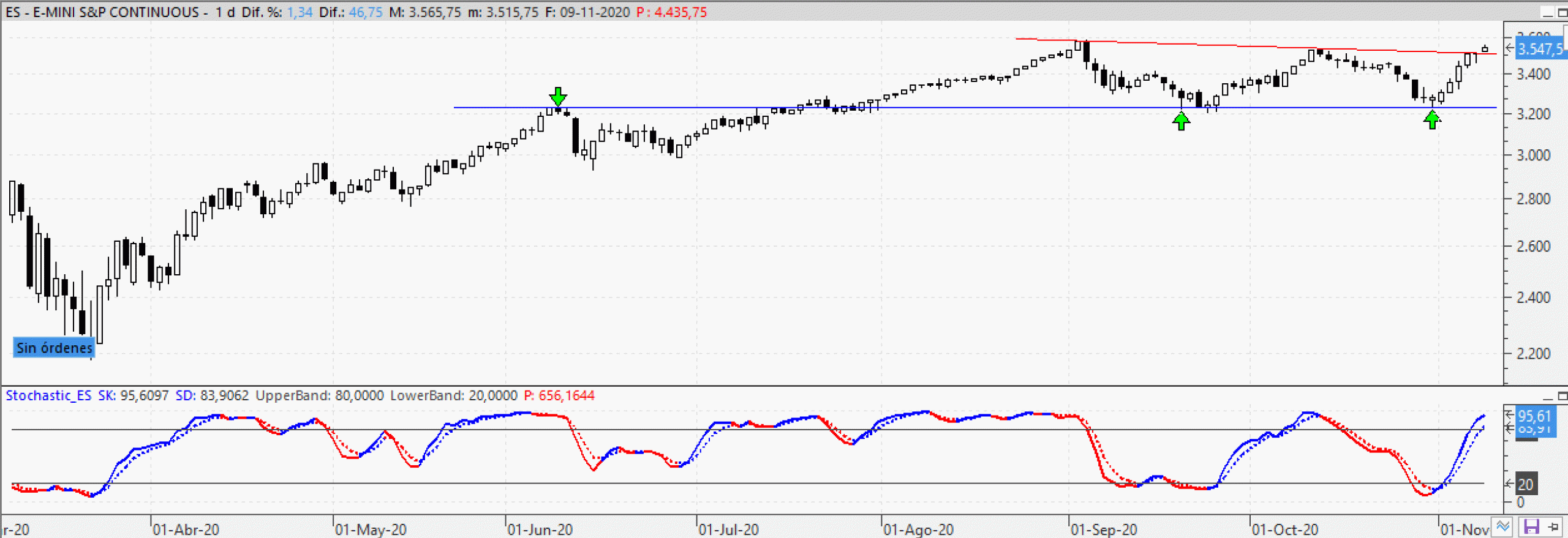1568x538 pixels.
Task: Click the date 'F: 09-11-2020' in the header
Action: (587, 12)
